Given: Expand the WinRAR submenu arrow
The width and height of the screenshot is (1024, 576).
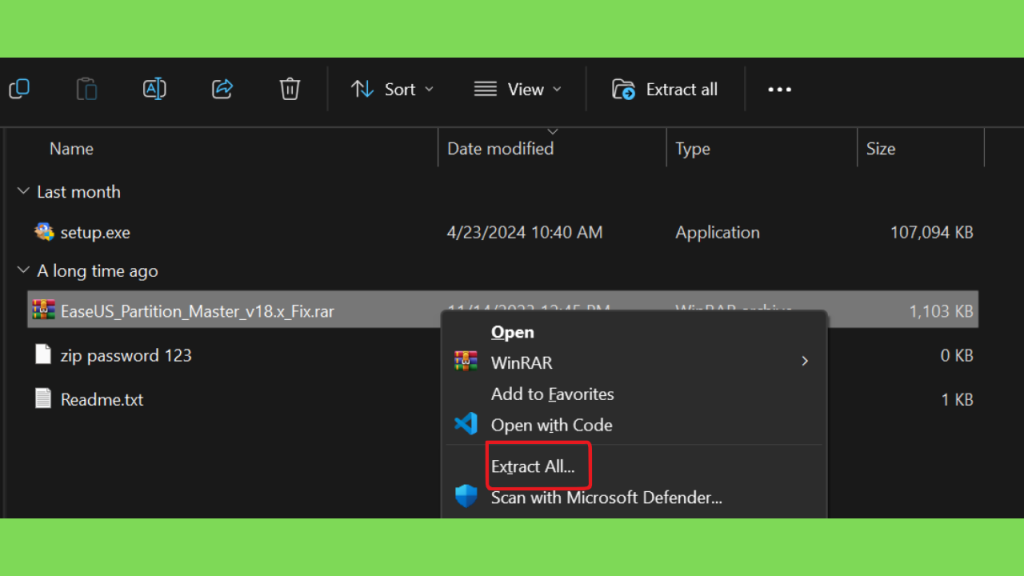Looking at the screenshot, I should click(x=805, y=361).
